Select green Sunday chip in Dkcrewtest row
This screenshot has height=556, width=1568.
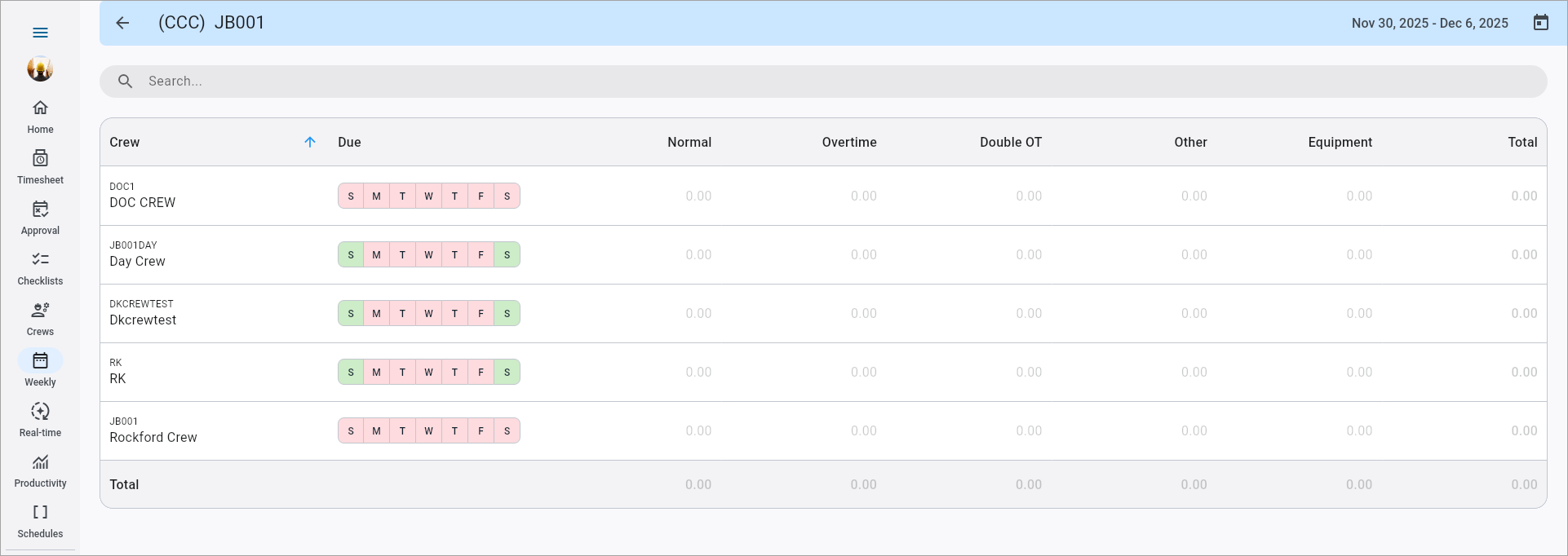pos(351,313)
